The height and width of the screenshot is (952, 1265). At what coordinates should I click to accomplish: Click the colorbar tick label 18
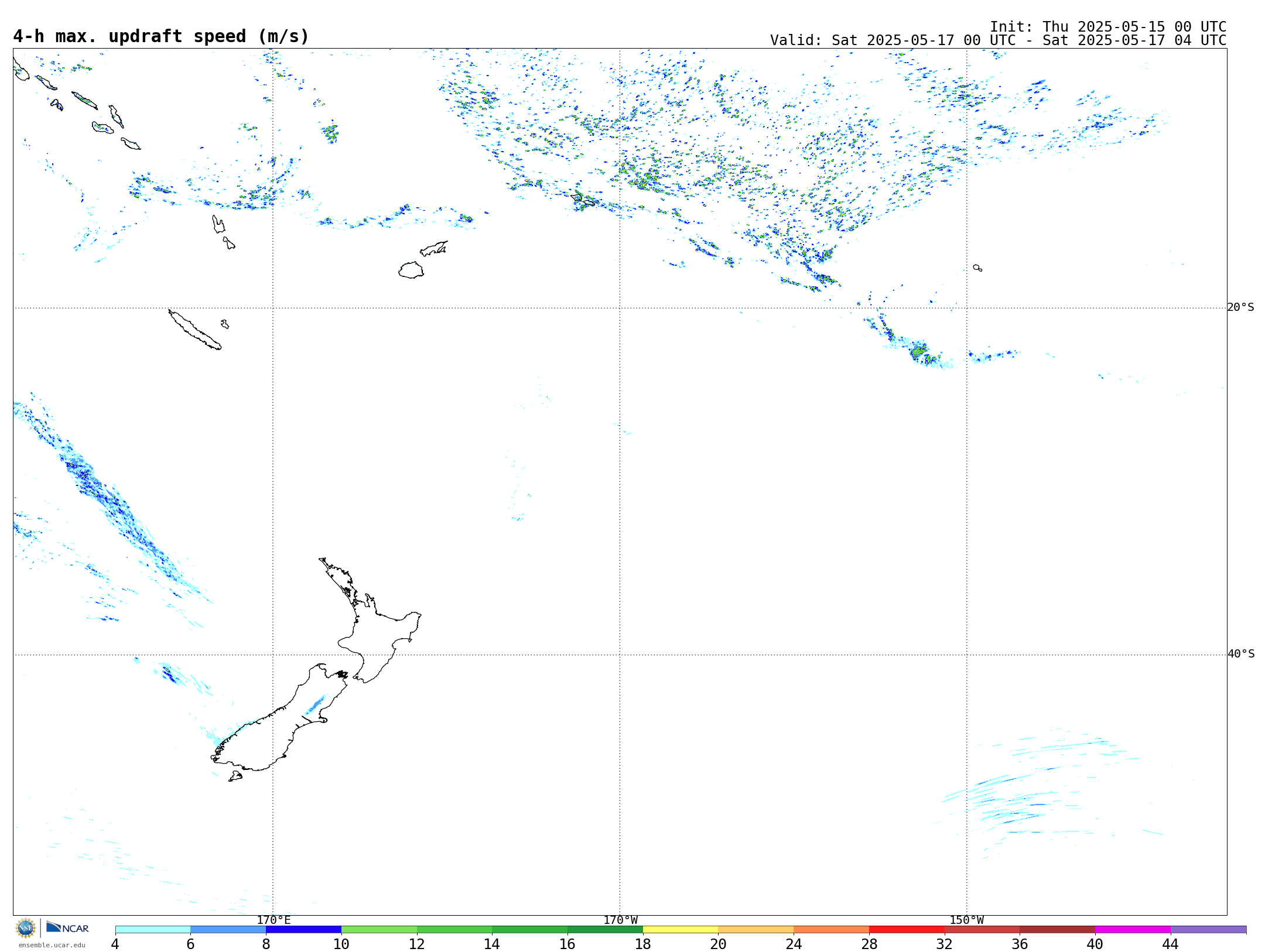[x=643, y=944]
